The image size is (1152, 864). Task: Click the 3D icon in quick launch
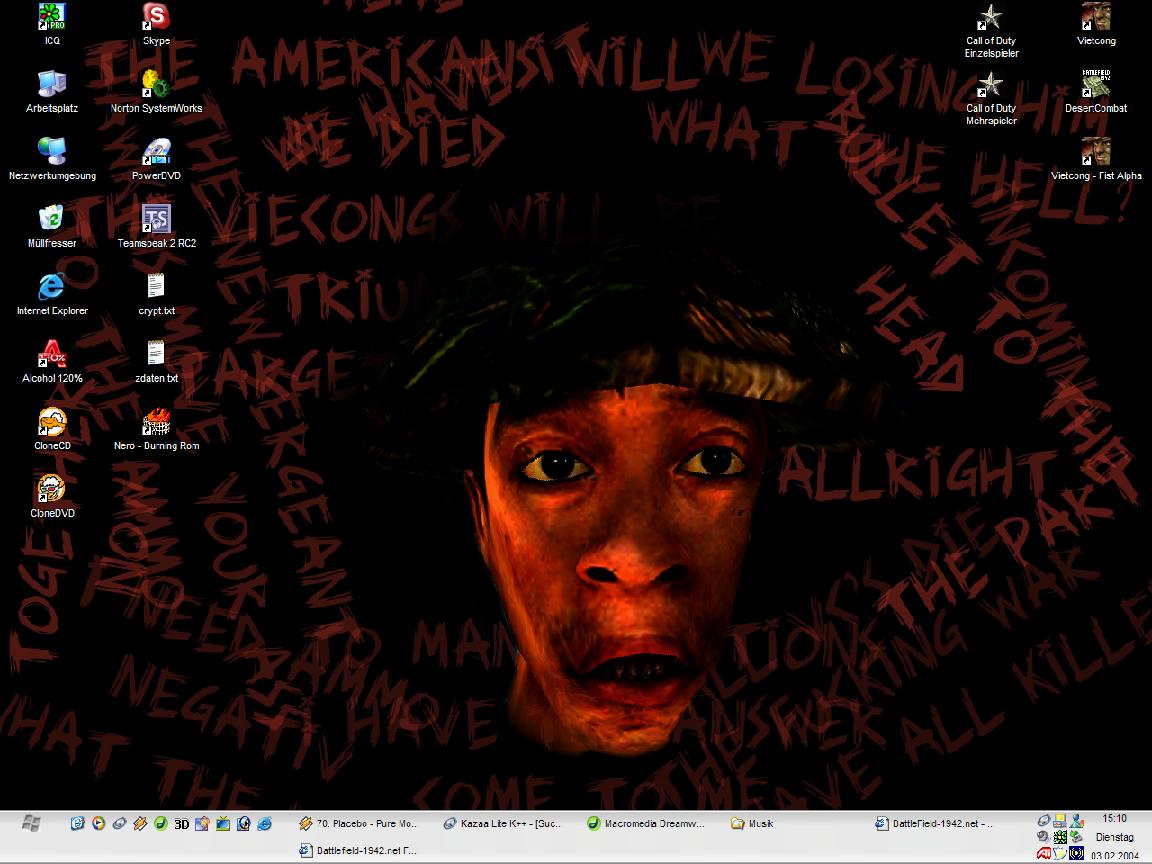point(181,824)
